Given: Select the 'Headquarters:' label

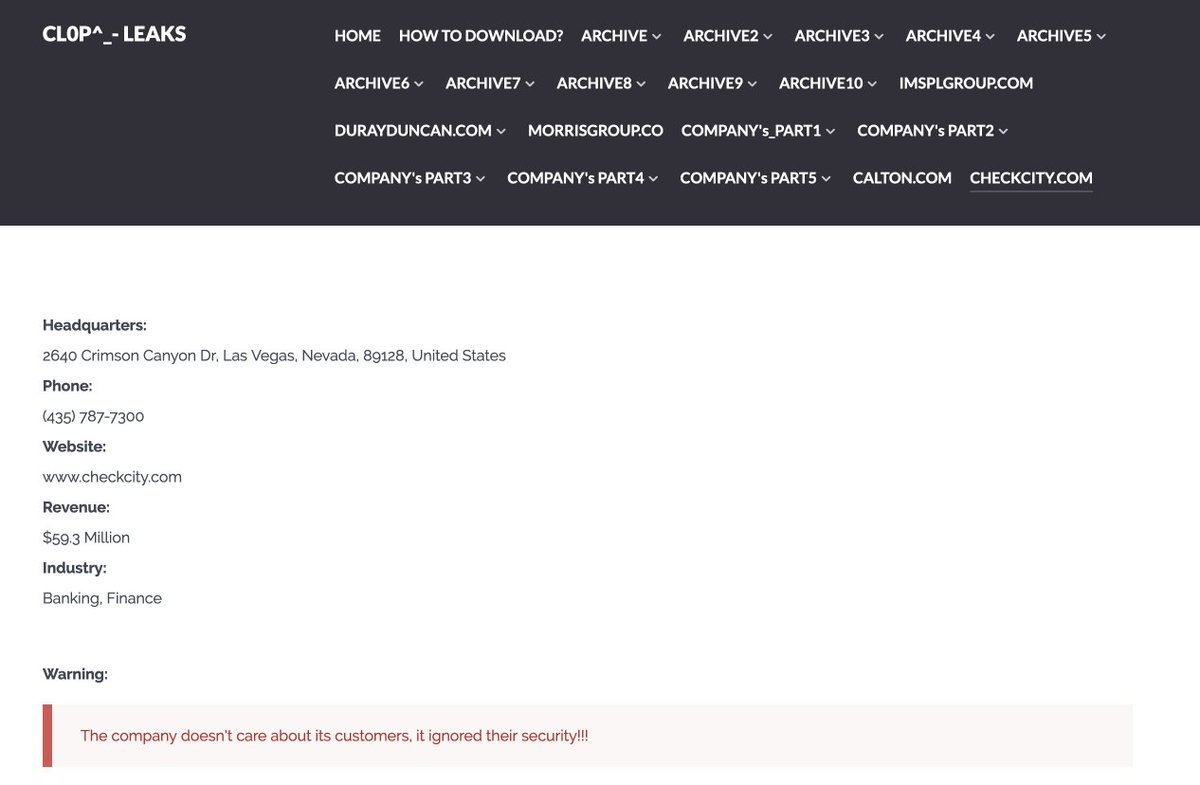Looking at the screenshot, I should click(95, 325).
